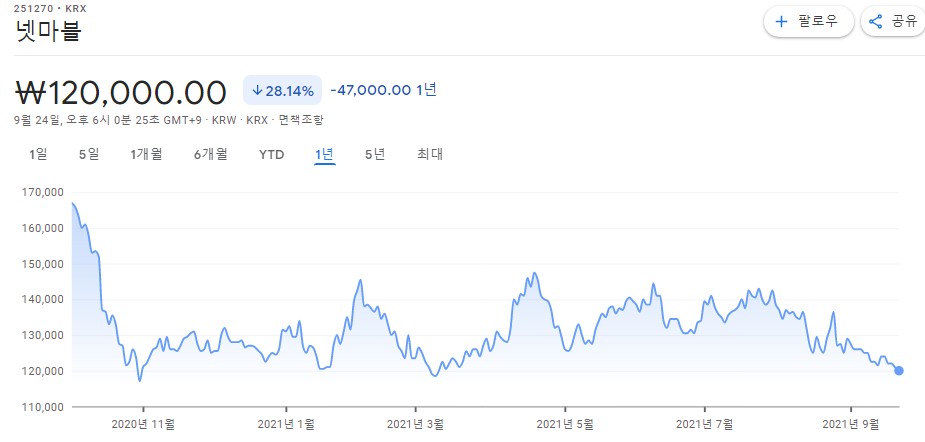Show the 최대 maximum range tab
The width and height of the screenshot is (925, 442).
click(430, 155)
